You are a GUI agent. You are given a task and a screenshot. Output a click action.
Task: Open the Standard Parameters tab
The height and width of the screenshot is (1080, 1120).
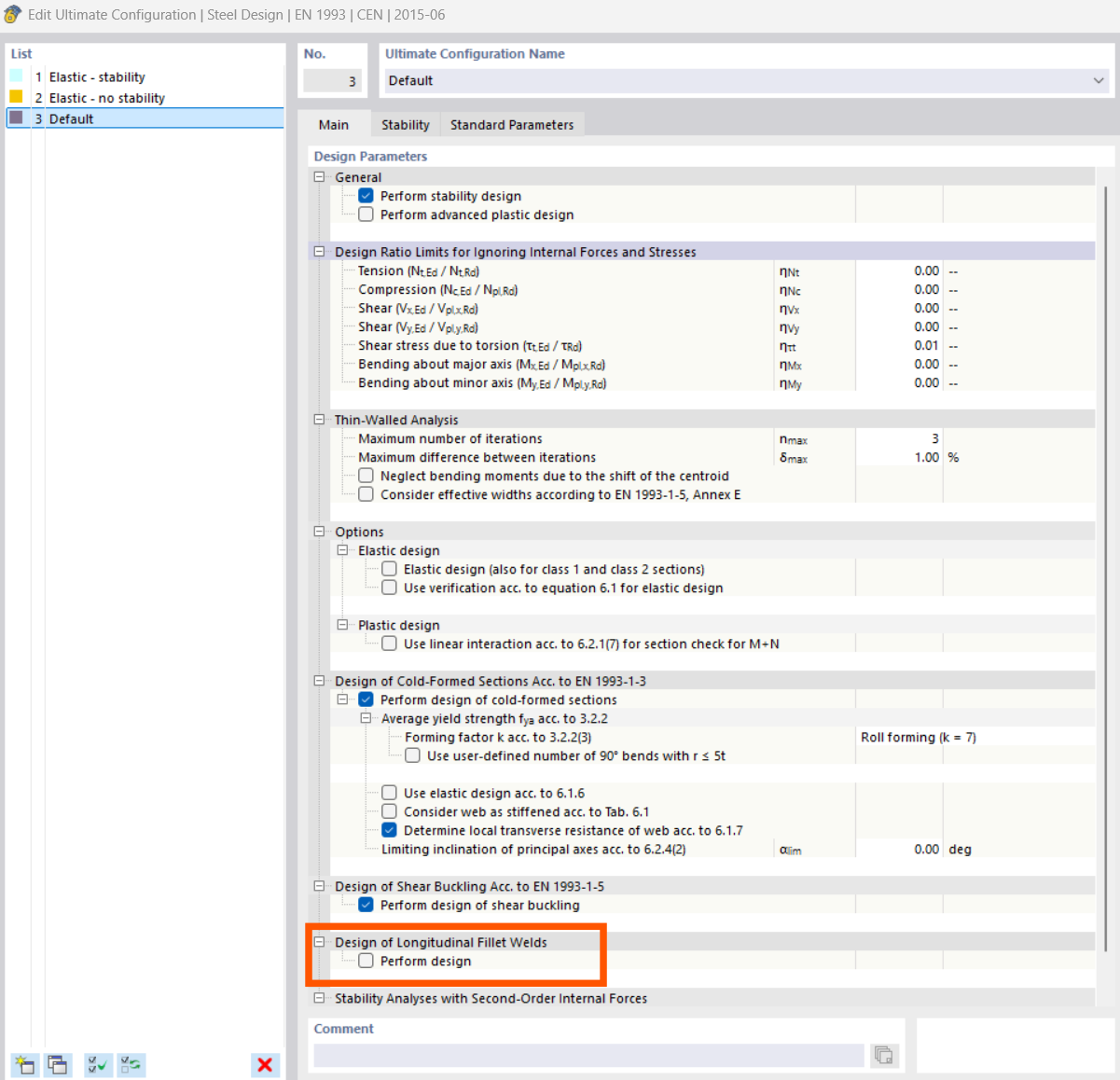point(511,125)
